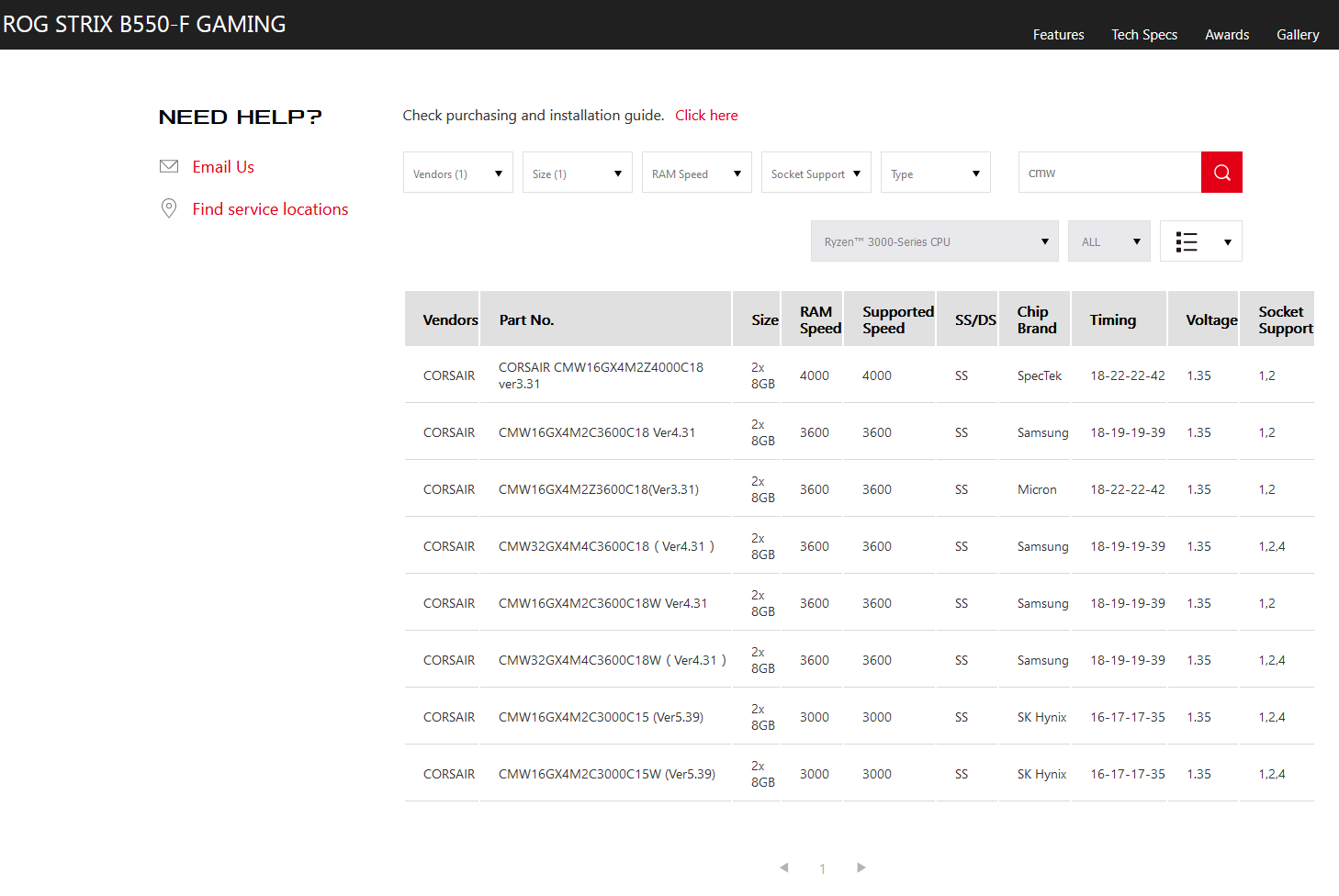Go to previous page arrow
The image size is (1339, 896).
[x=783, y=868]
